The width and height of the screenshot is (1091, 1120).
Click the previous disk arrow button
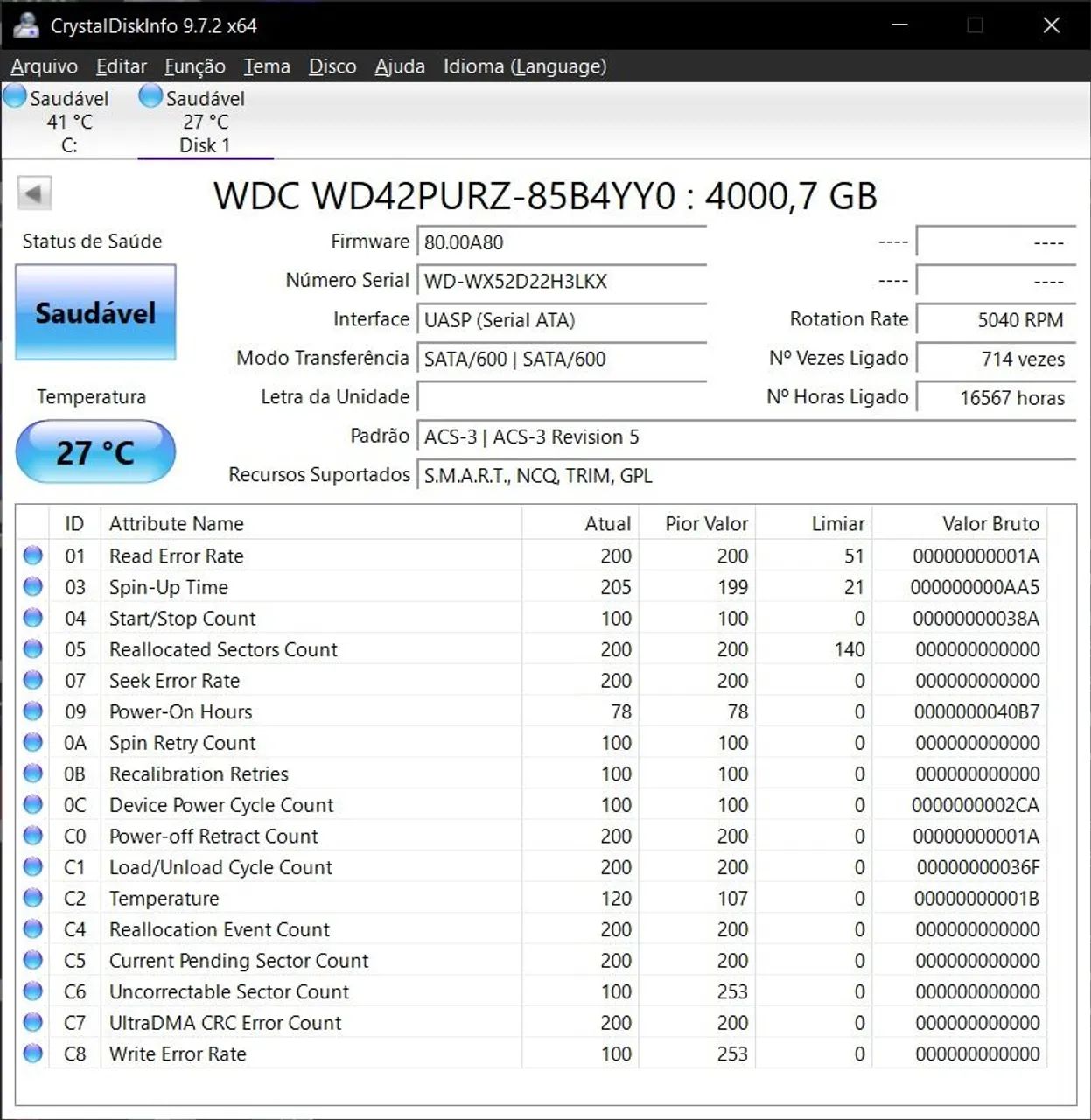[35, 193]
